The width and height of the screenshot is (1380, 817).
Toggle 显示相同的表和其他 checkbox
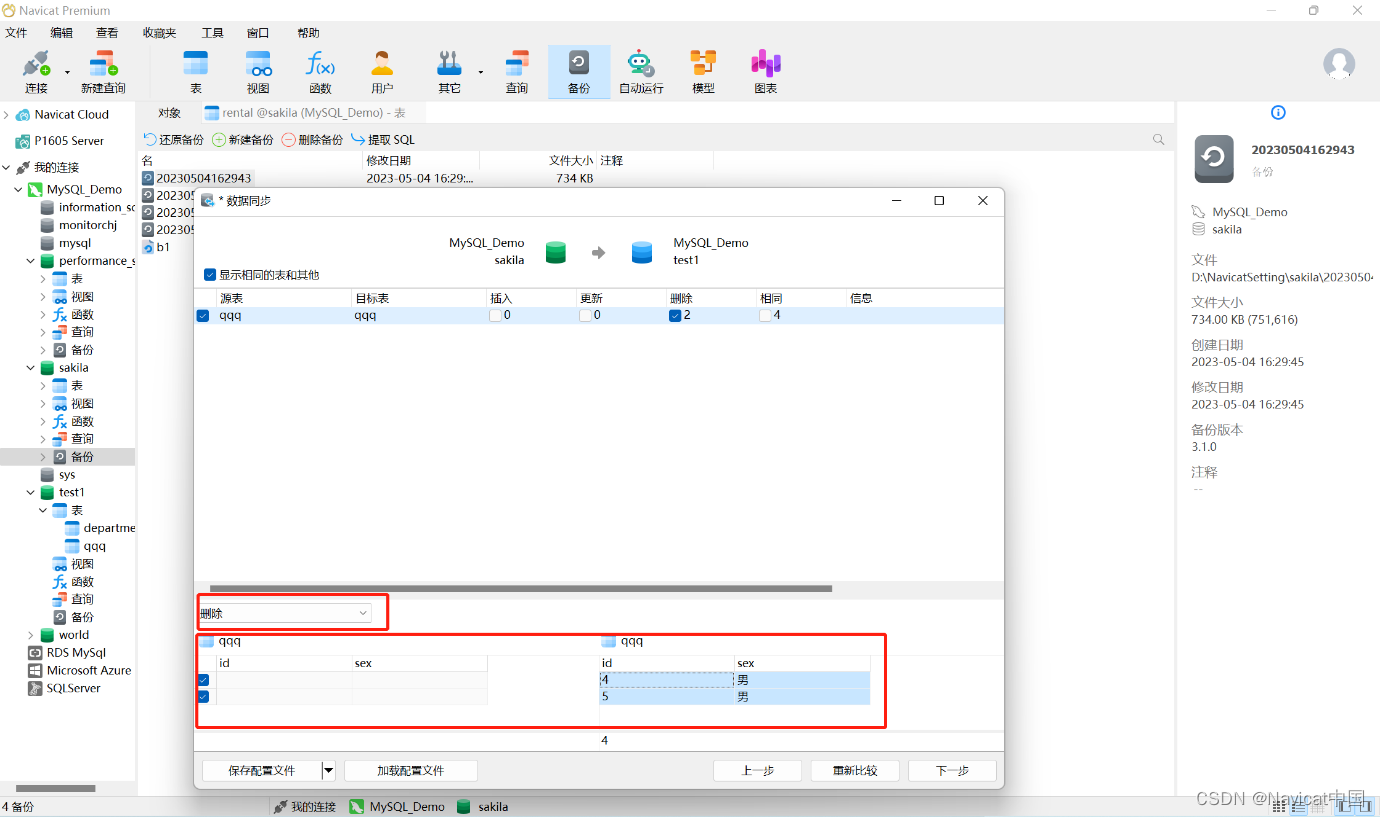(210, 274)
